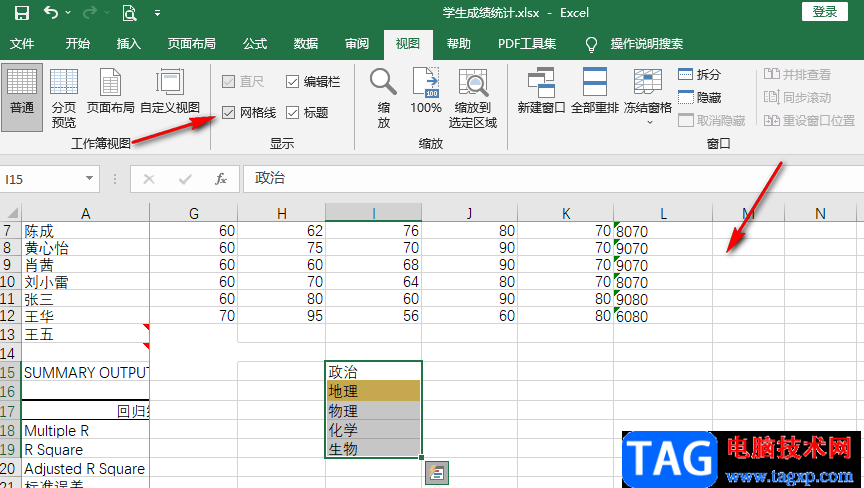Screen dimensions: 864x488
Task: Click the SUMMARY OUTPUT cell
Action: pyautogui.click(x=85, y=372)
